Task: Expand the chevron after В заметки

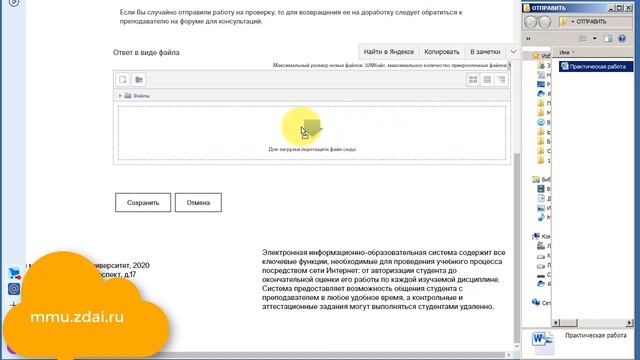Action: click(513, 52)
